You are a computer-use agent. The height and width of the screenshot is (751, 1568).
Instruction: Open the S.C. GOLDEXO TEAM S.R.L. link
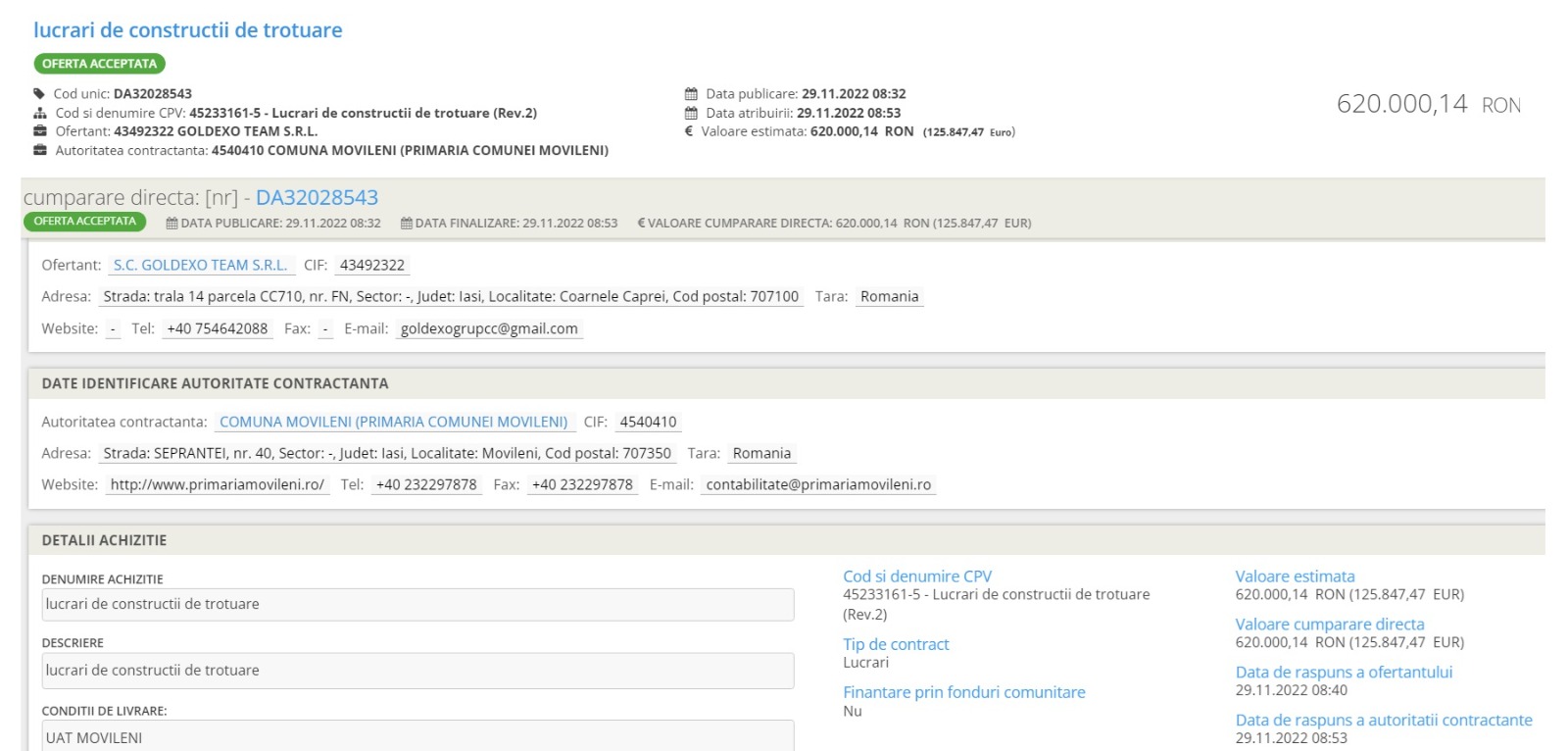[x=201, y=265]
